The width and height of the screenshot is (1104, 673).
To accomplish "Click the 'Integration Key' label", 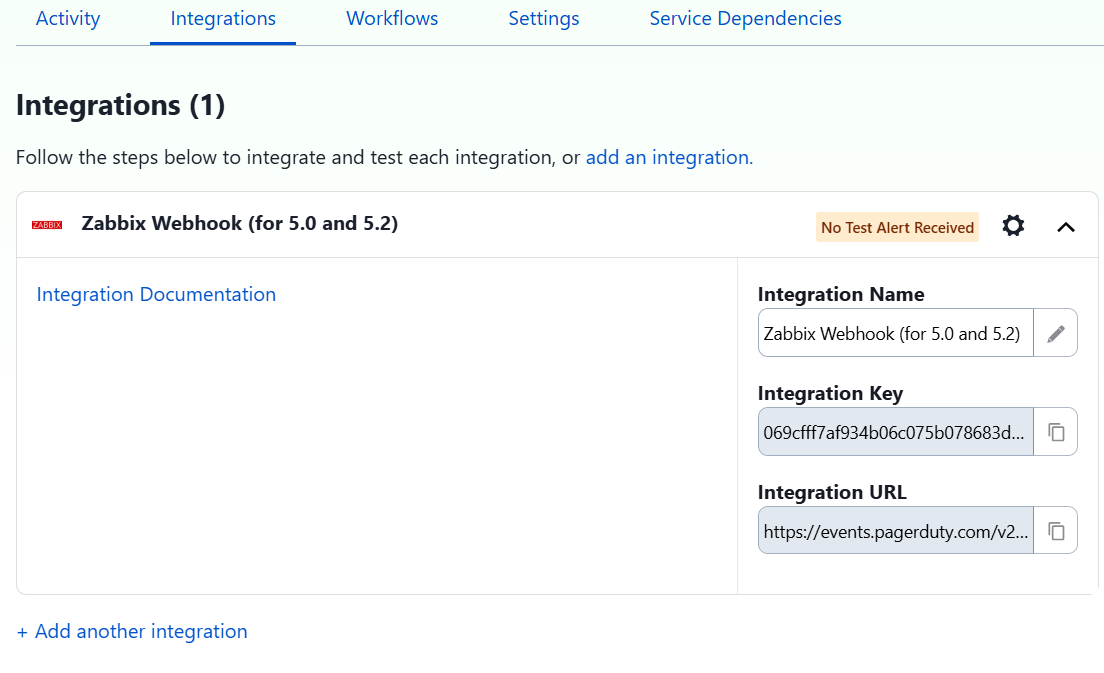I will pos(830,394).
